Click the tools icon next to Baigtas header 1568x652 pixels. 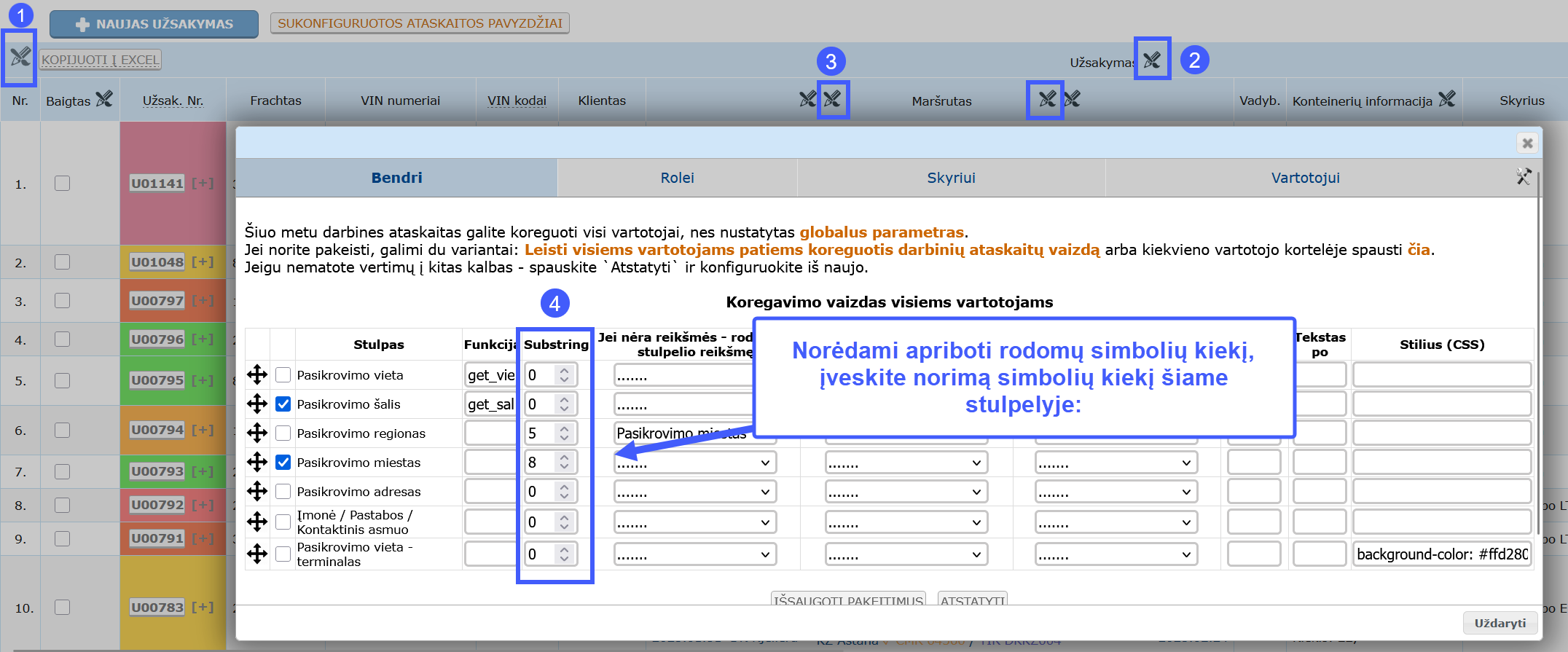coord(104,99)
